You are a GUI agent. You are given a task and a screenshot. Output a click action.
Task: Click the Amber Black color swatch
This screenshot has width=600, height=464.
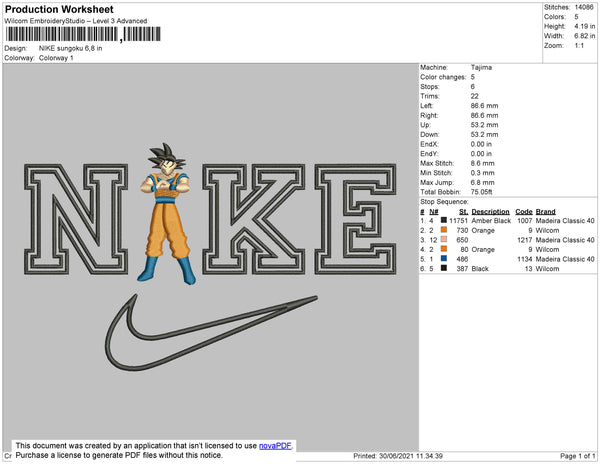pyautogui.click(x=444, y=220)
